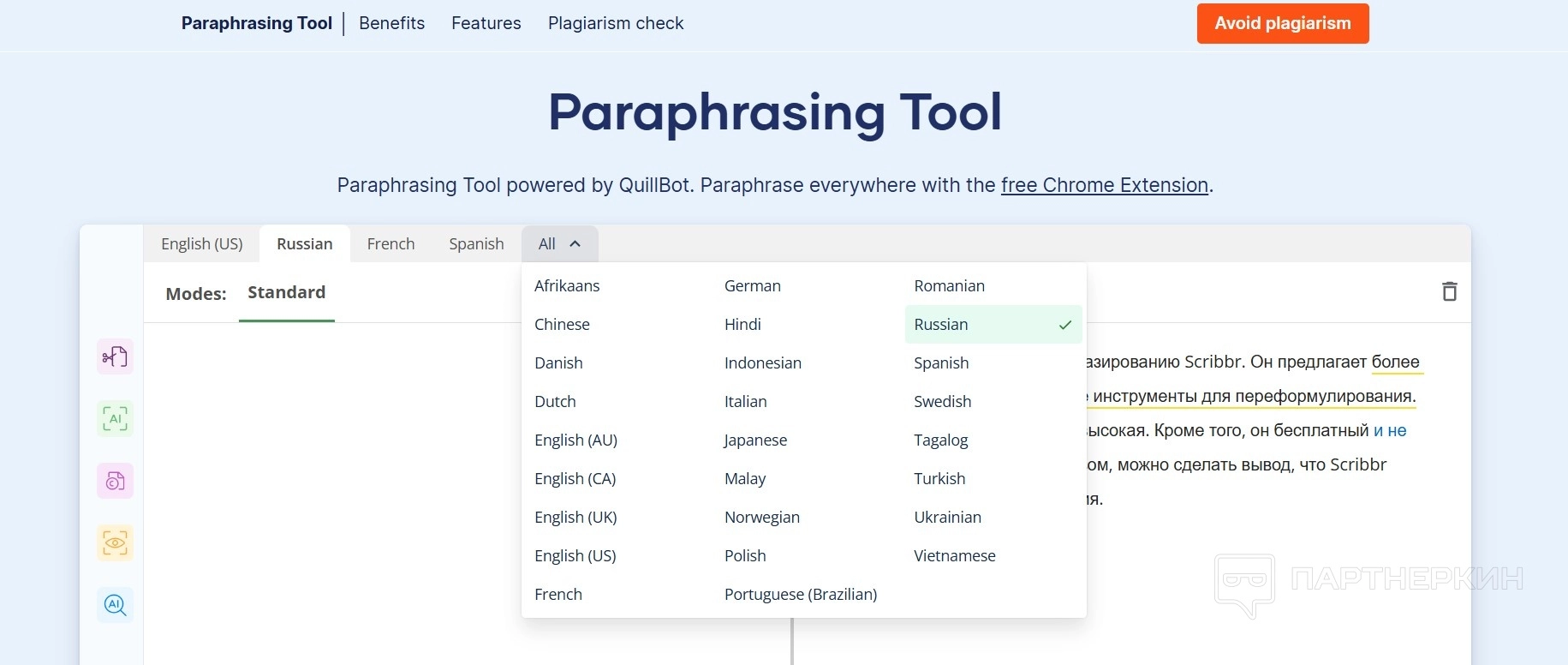
Task: Go to Plagiarism check nav link
Action: tap(616, 23)
